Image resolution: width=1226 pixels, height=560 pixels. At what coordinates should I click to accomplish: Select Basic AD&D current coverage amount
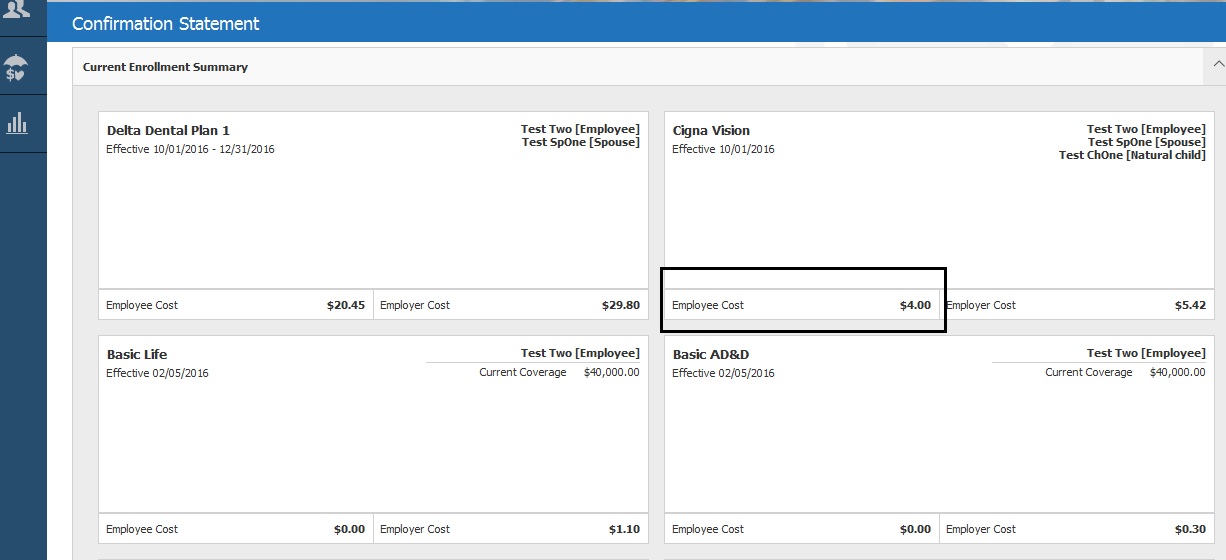1177,372
